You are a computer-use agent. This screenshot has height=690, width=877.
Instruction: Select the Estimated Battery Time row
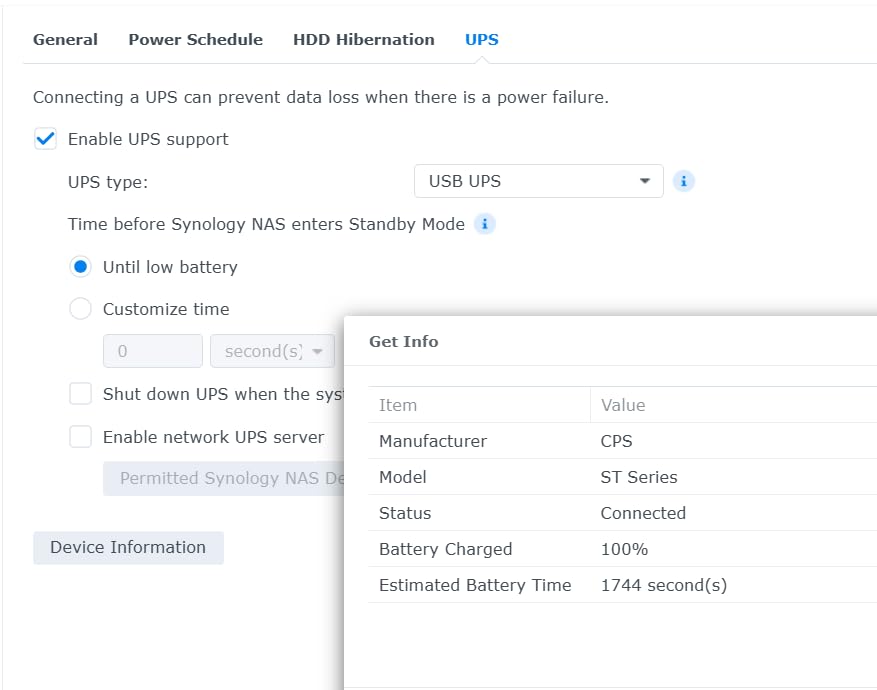pos(620,585)
